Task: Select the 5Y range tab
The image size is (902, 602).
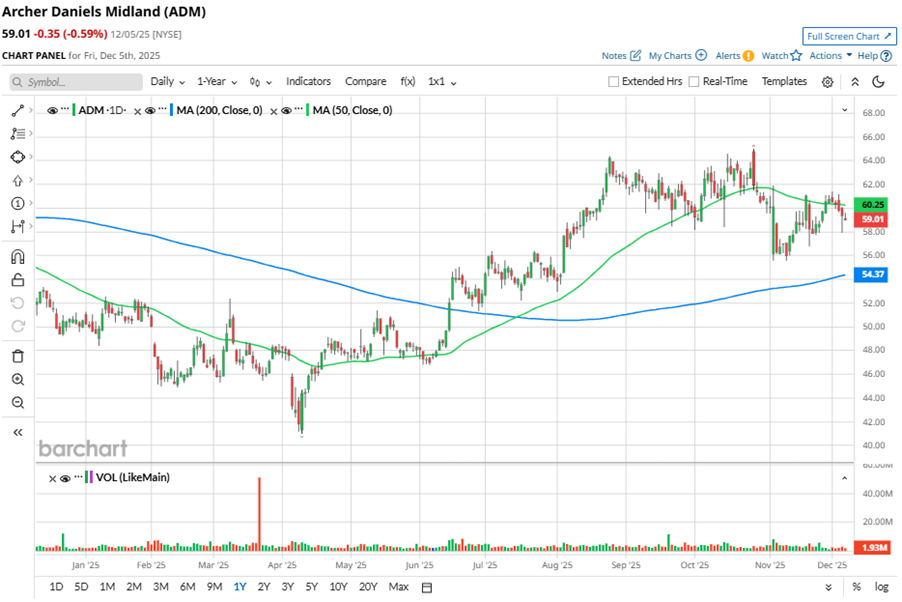Action: tap(311, 587)
